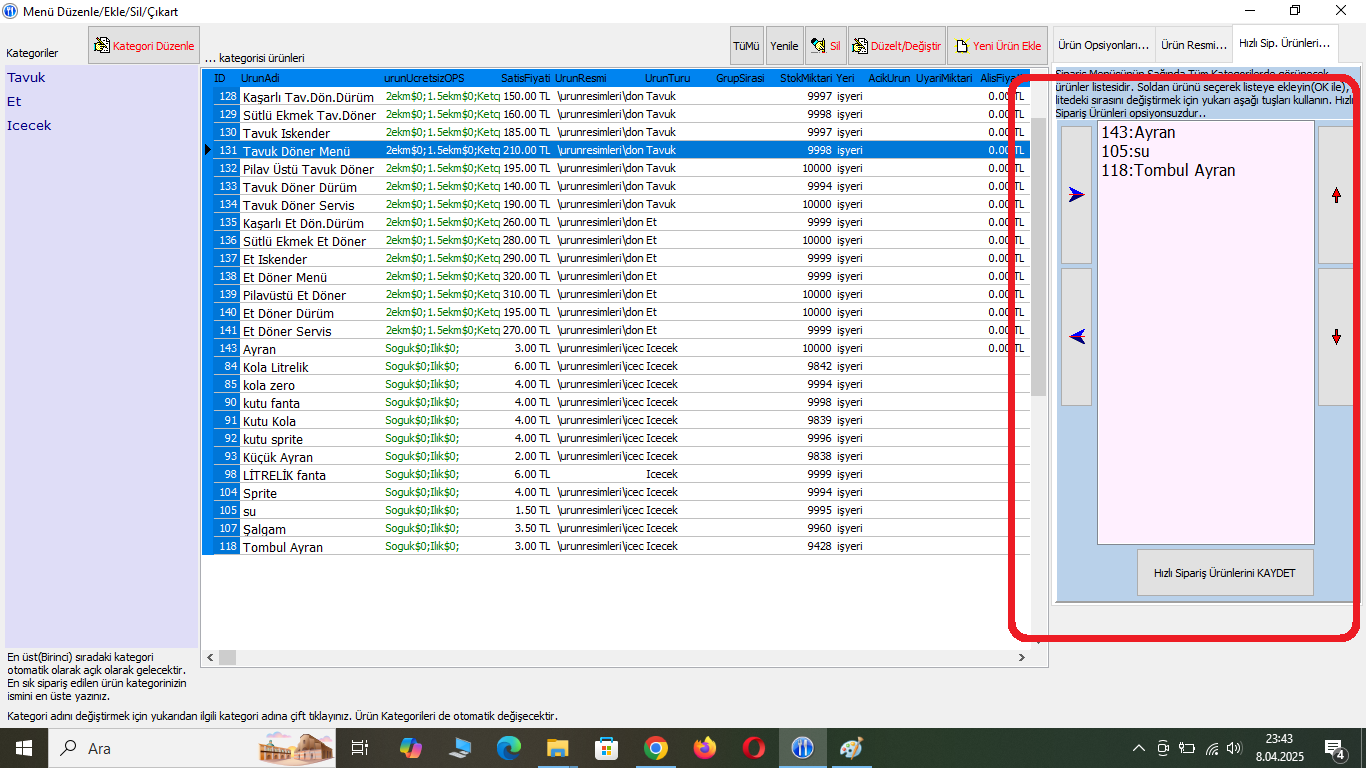Select the Pilavüstü Et Döner row
Image resolution: width=1366 pixels, height=768 pixels.
616,295
